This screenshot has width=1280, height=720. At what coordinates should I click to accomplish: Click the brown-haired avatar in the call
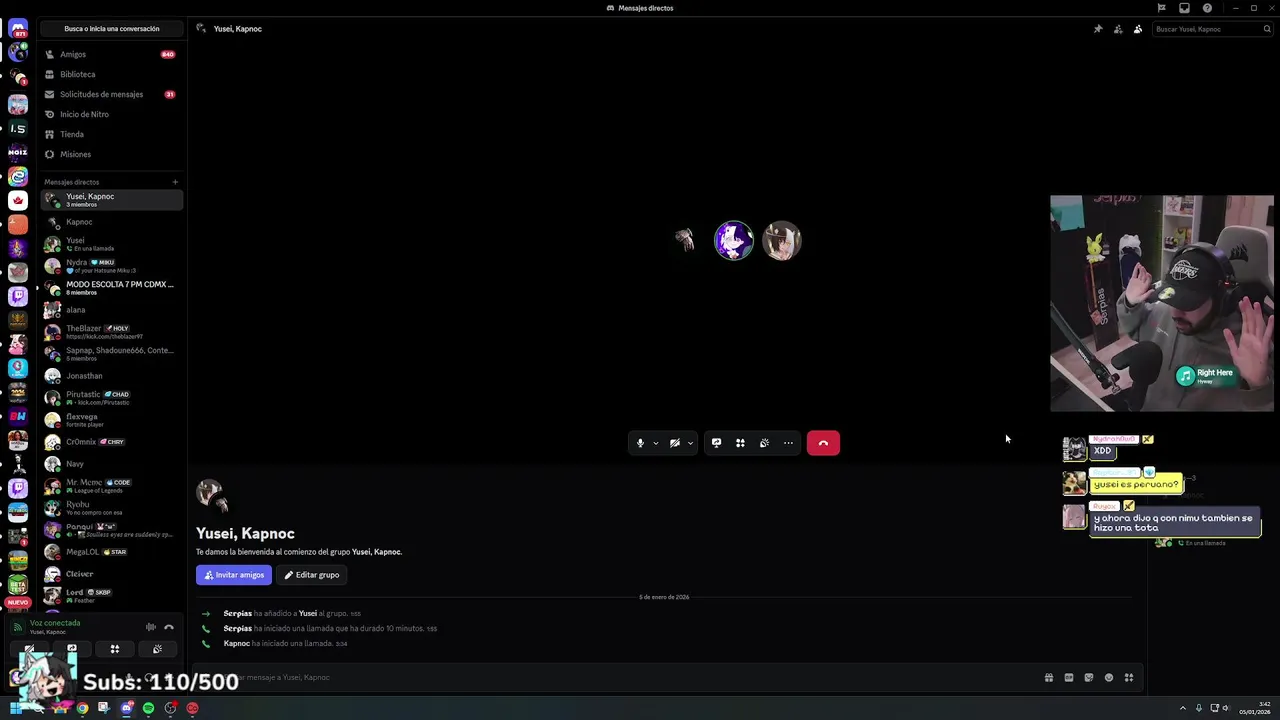pyautogui.click(x=782, y=241)
